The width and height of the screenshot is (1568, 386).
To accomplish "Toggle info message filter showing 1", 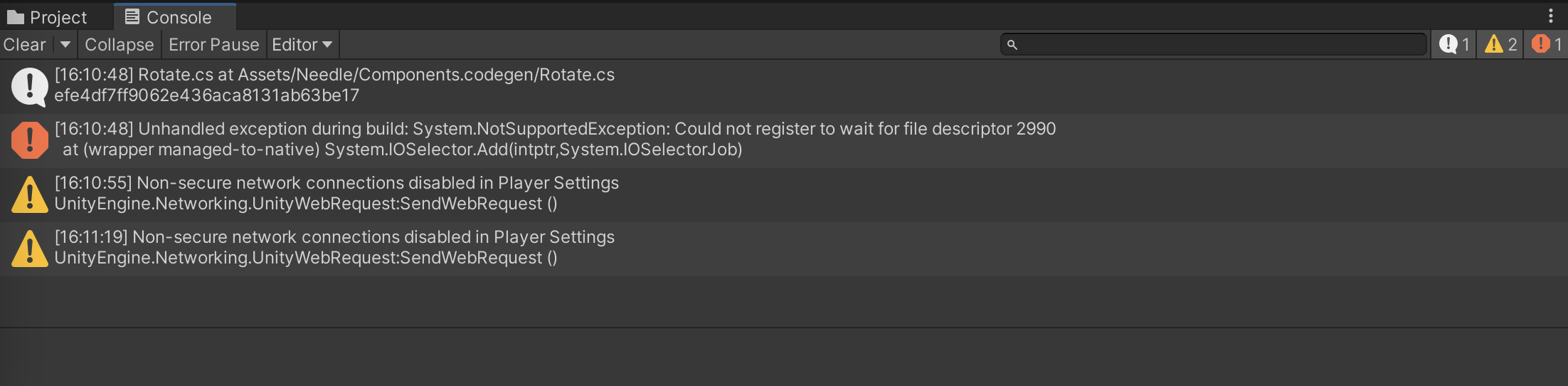I will pyautogui.click(x=1453, y=45).
